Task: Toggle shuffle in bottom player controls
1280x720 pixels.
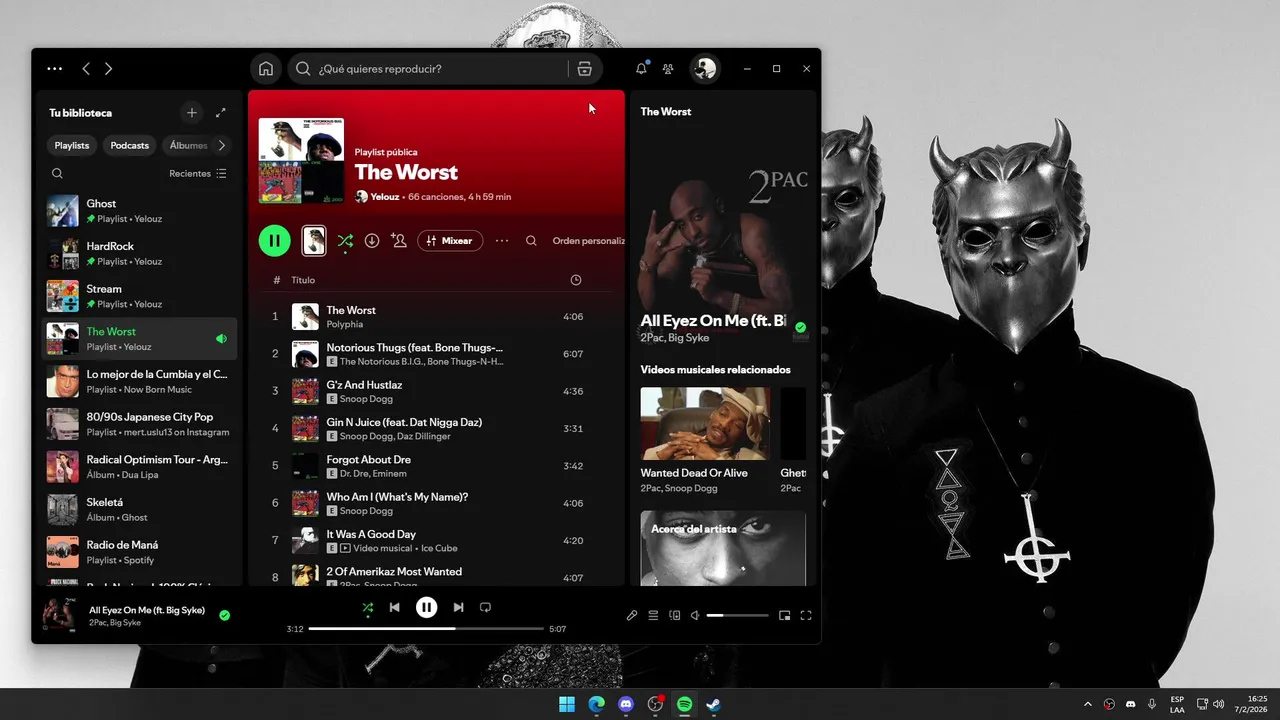Action: point(367,607)
